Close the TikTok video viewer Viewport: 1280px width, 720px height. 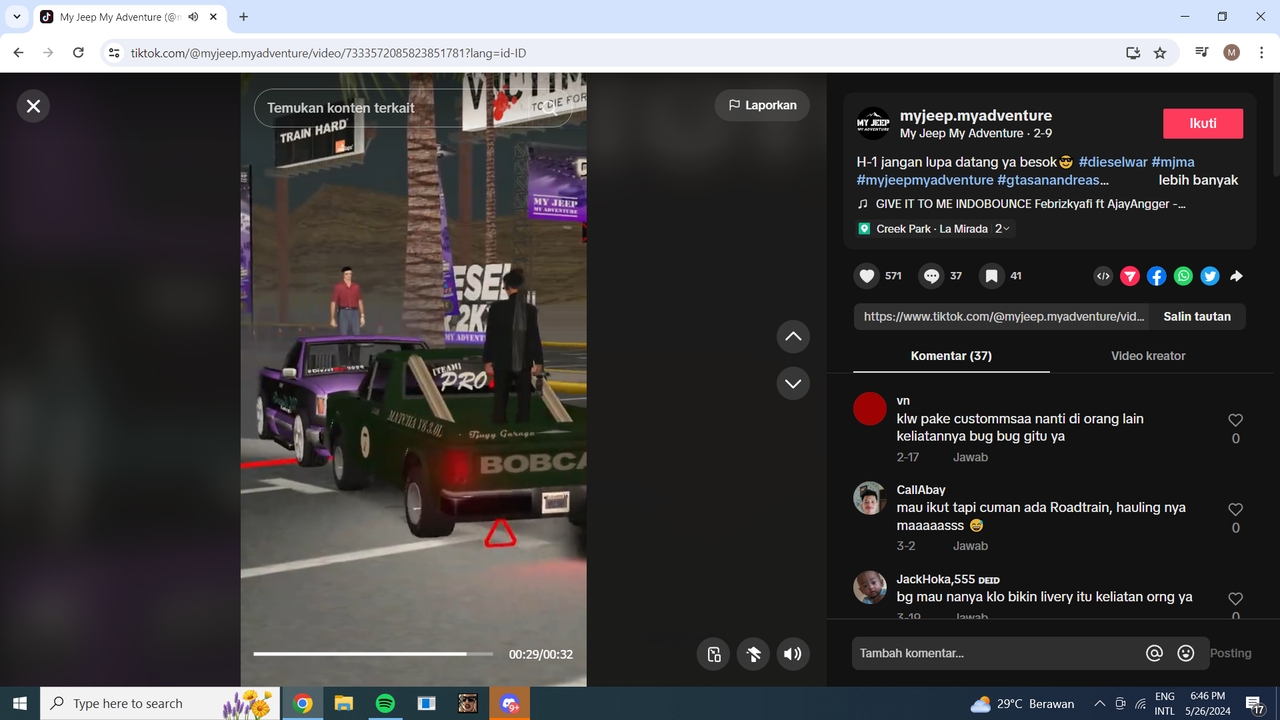[x=33, y=106]
